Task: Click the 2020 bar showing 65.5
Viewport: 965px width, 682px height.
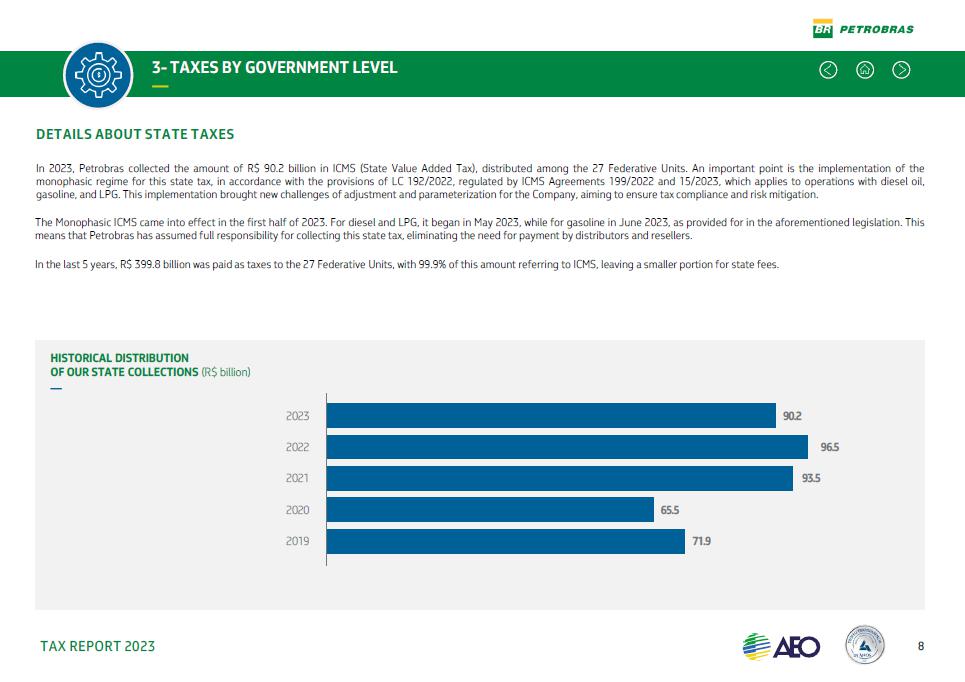Action: coord(490,510)
